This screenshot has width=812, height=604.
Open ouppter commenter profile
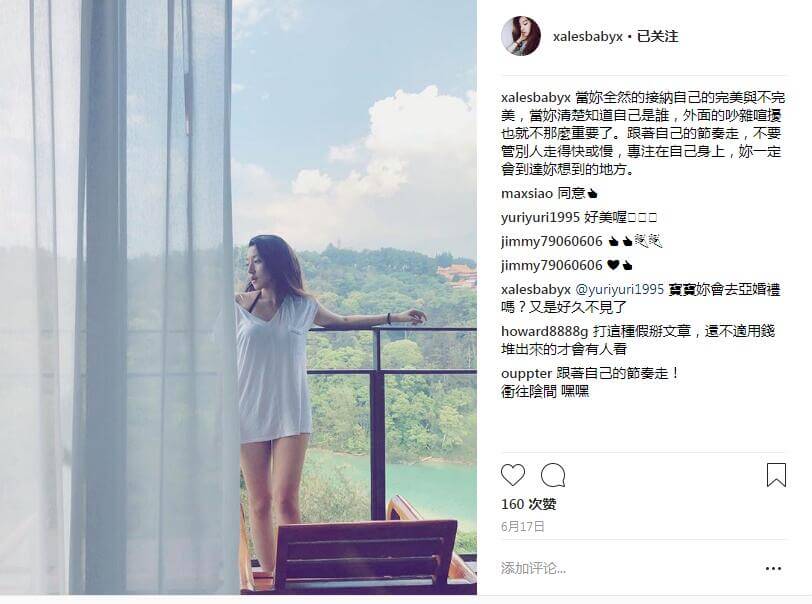tap(526, 373)
